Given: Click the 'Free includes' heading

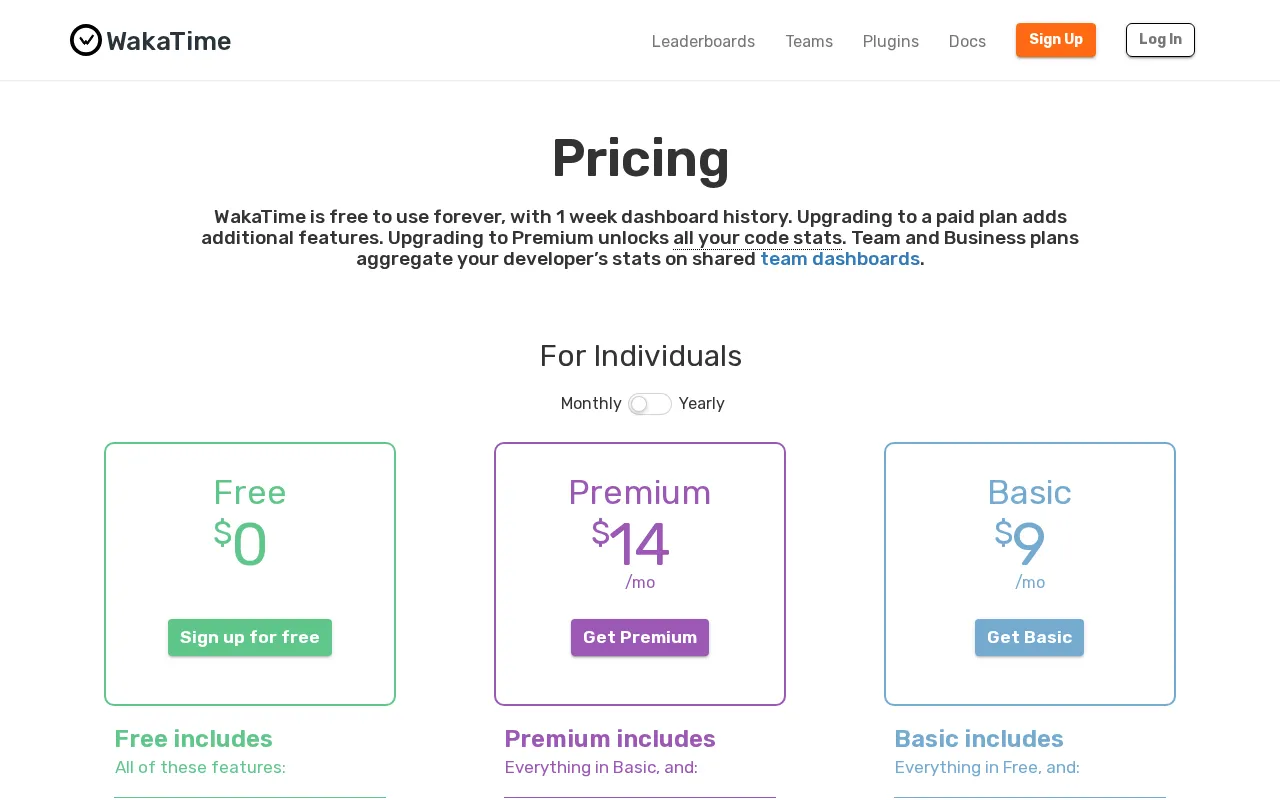Looking at the screenshot, I should click(194, 739).
